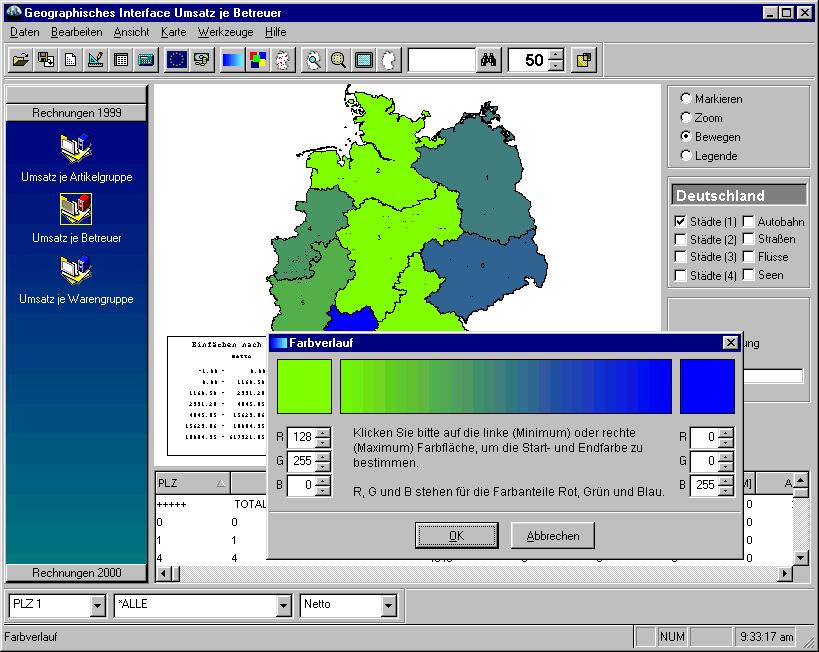
Task: Click the Abbrechen button
Action: click(552, 536)
